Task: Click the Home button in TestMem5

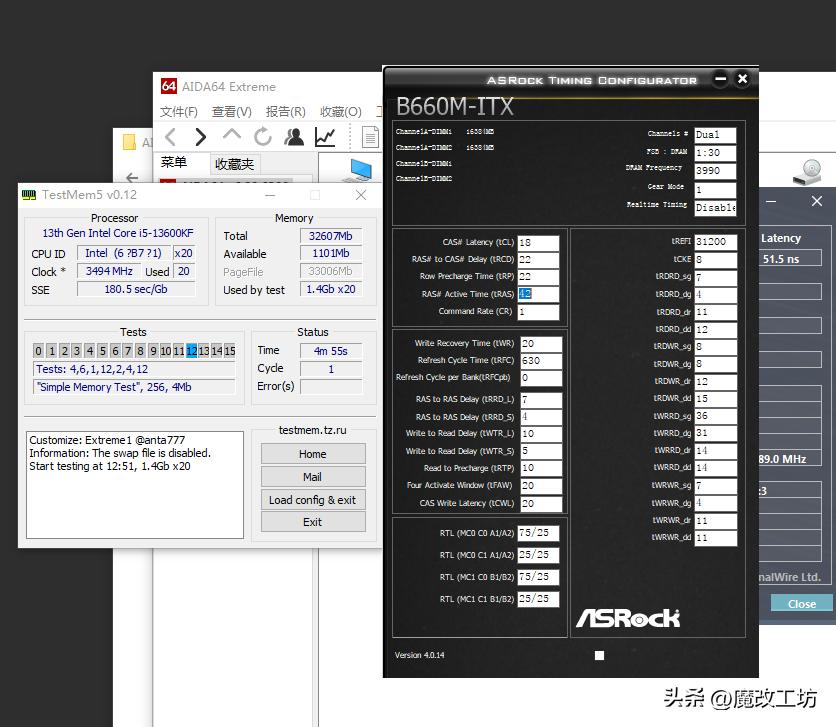Action: pos(312,454)
